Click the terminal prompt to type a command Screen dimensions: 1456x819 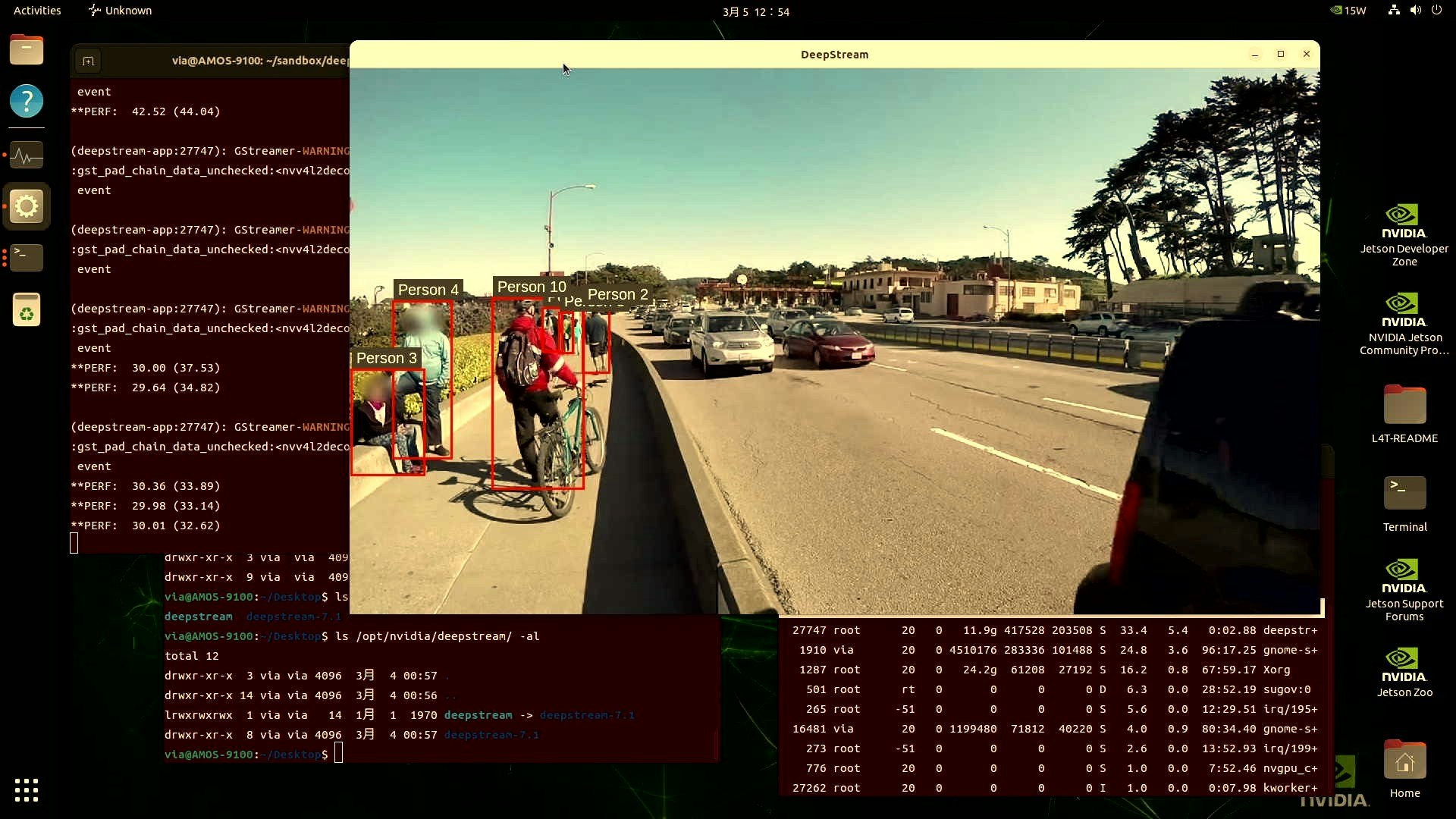click(339, 755)
